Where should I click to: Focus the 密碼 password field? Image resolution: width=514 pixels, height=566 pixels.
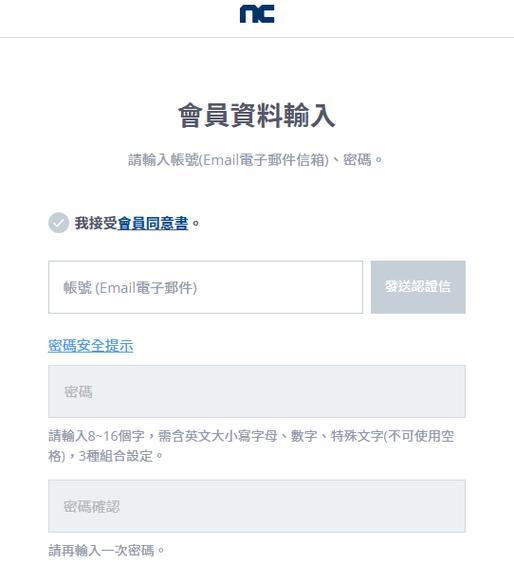point(257,392)
